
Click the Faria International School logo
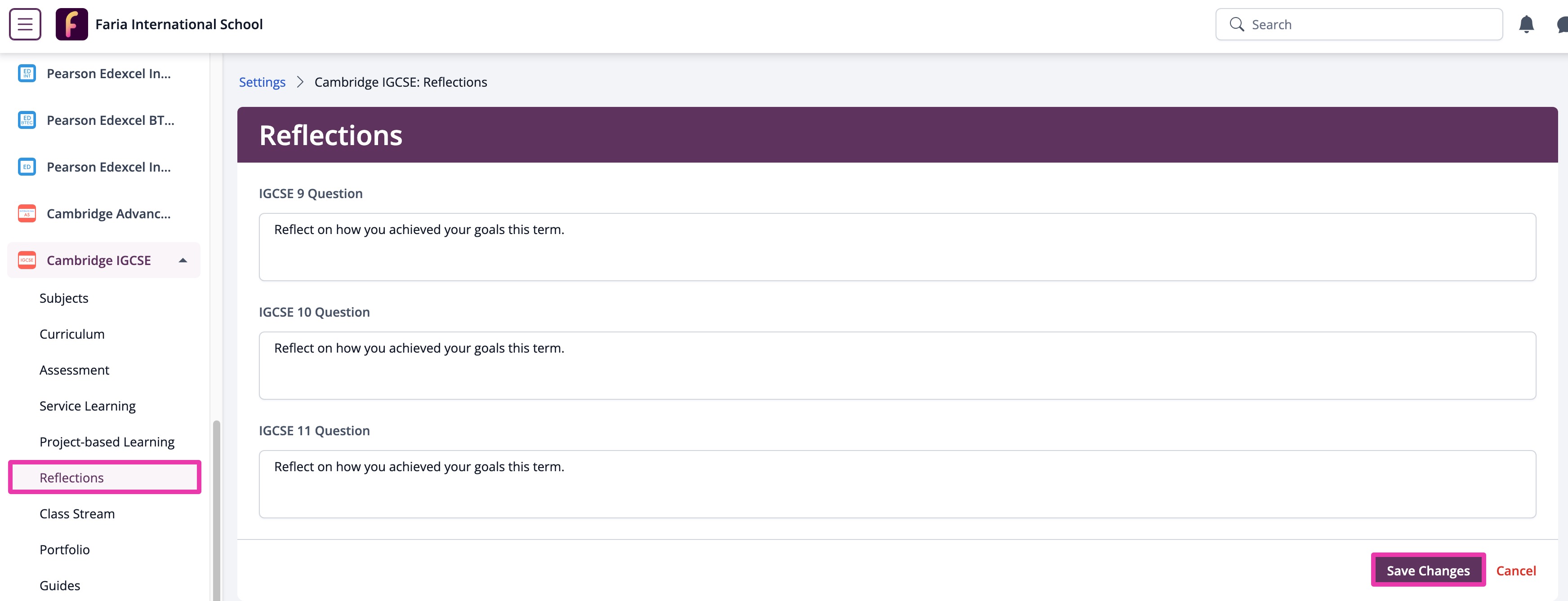pos(72,24)
